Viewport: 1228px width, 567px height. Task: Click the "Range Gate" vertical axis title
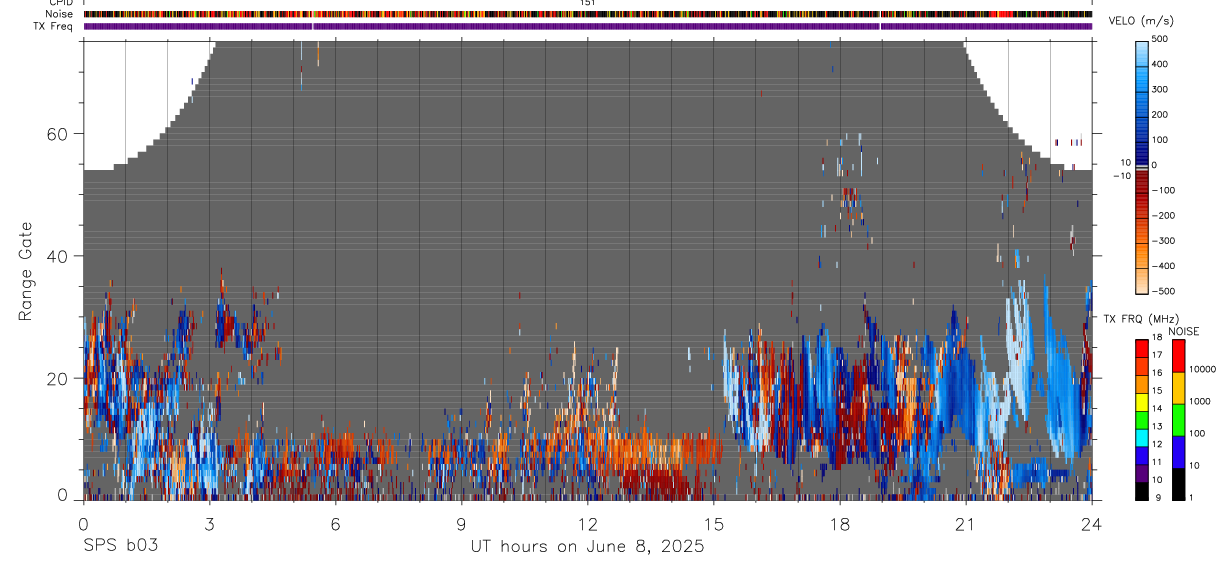(26, 271)
